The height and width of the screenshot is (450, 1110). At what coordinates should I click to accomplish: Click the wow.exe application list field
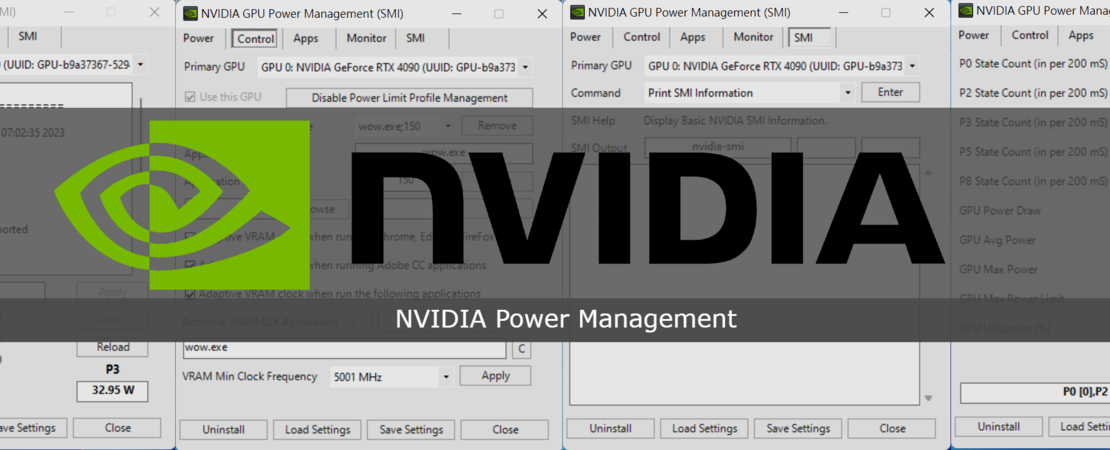345,349
